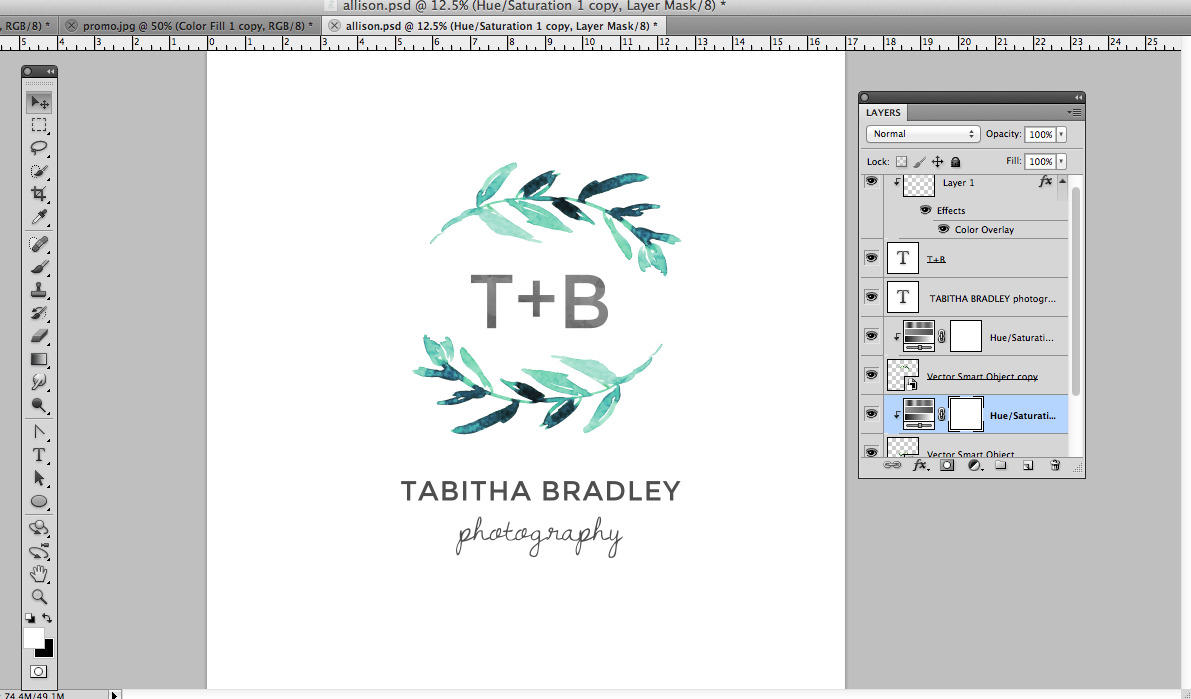
Task: Reset to default foreground and background colors
Action: 30,618
